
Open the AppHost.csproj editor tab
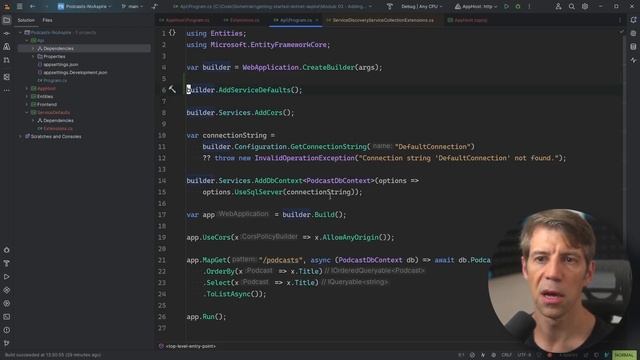(x=467, y=20)
